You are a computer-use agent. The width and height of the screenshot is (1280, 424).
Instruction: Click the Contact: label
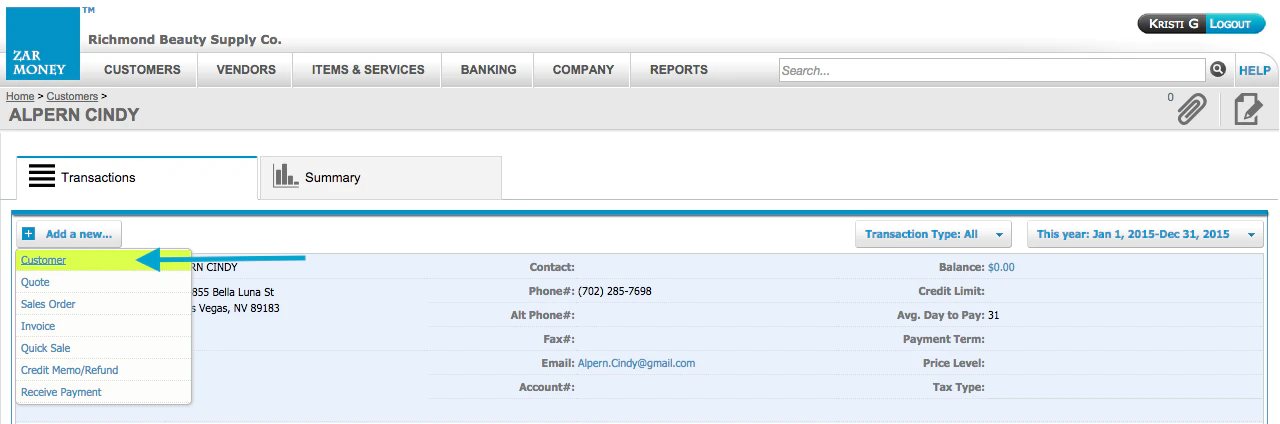(552, 267)
